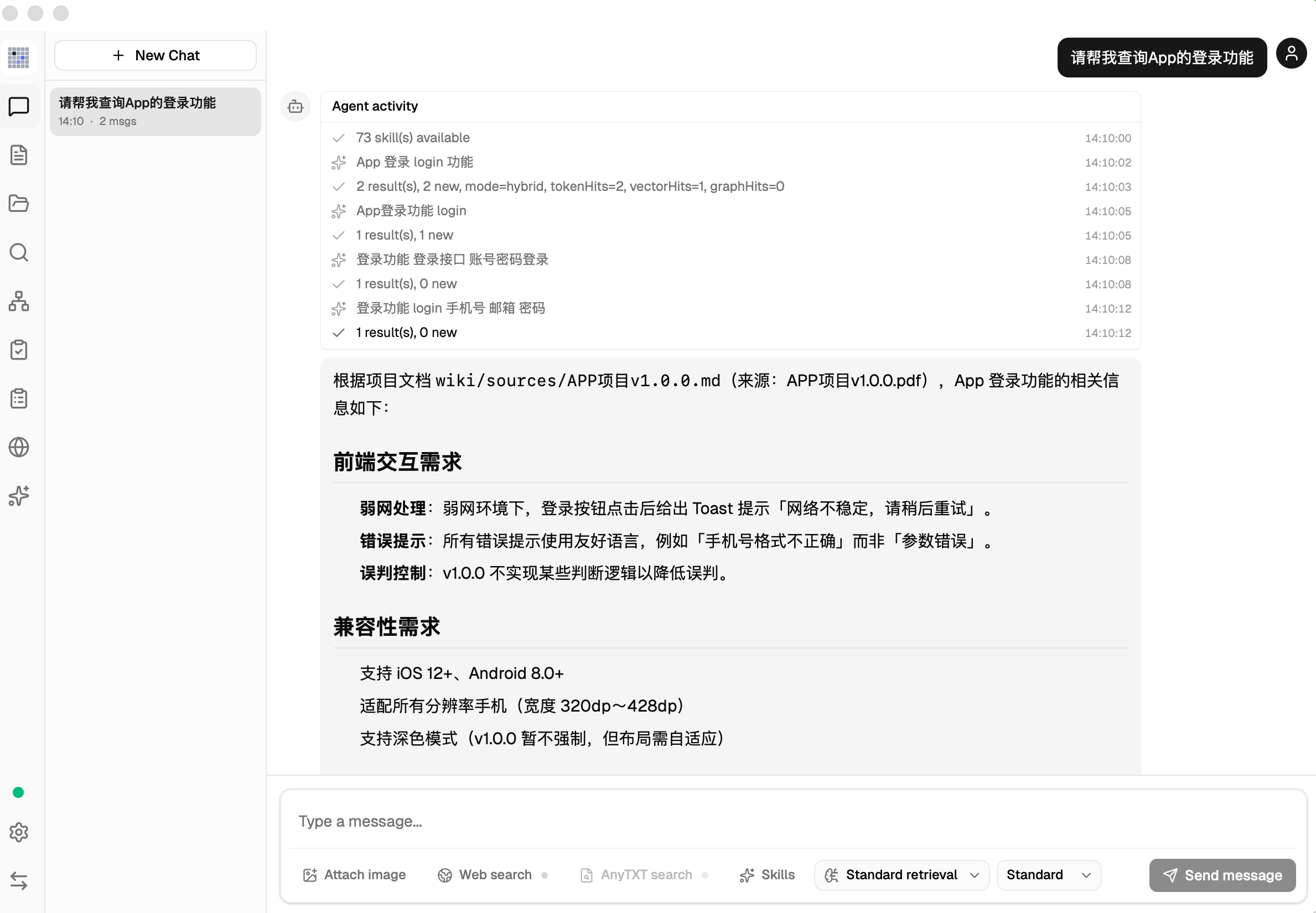The image size is (1316, 913).
Task: Open settings gear in sidebar
Action: tap(19, 832)
